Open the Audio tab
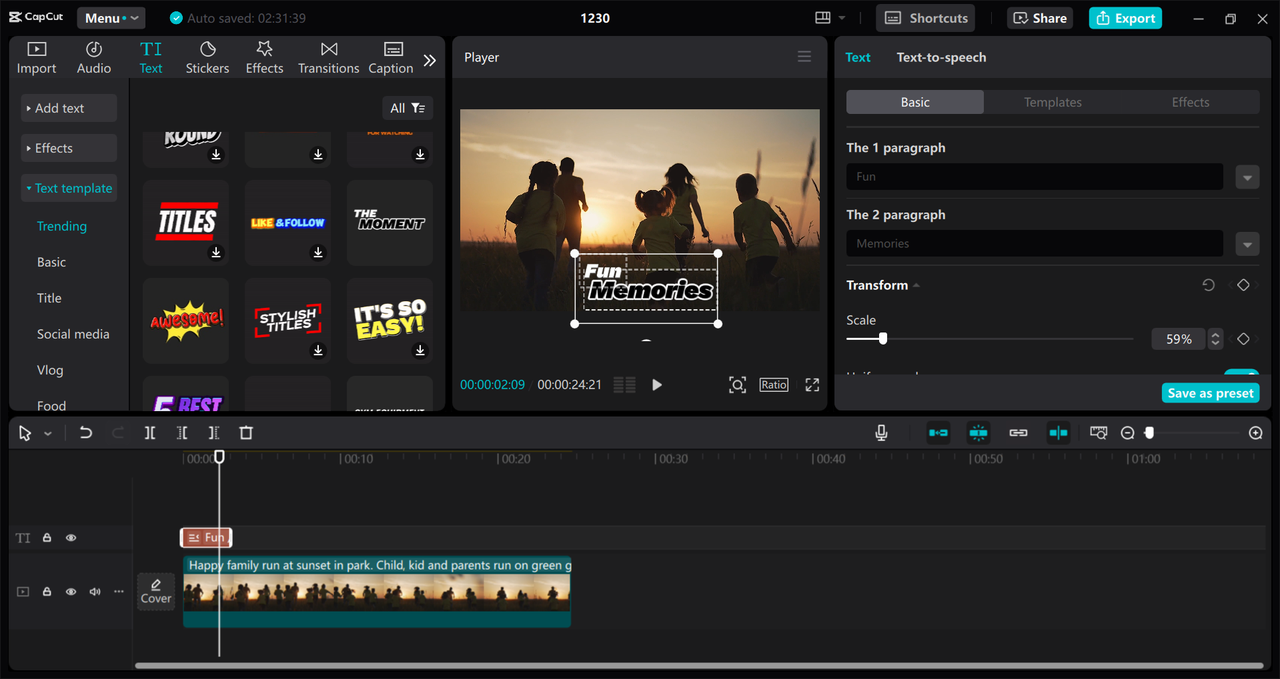Viewport: 1280px width, 679px height. (x=94, y=58)
